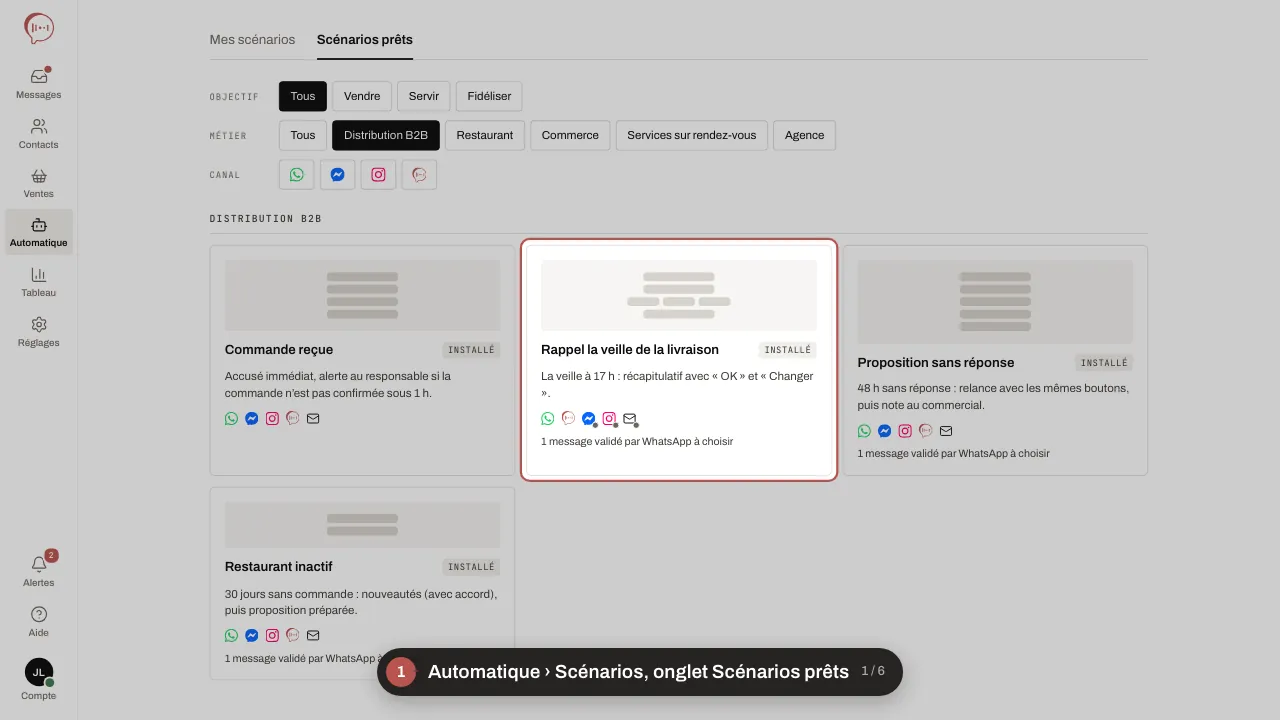Filter Objectif by Vendre

click(x=362, y=96)
